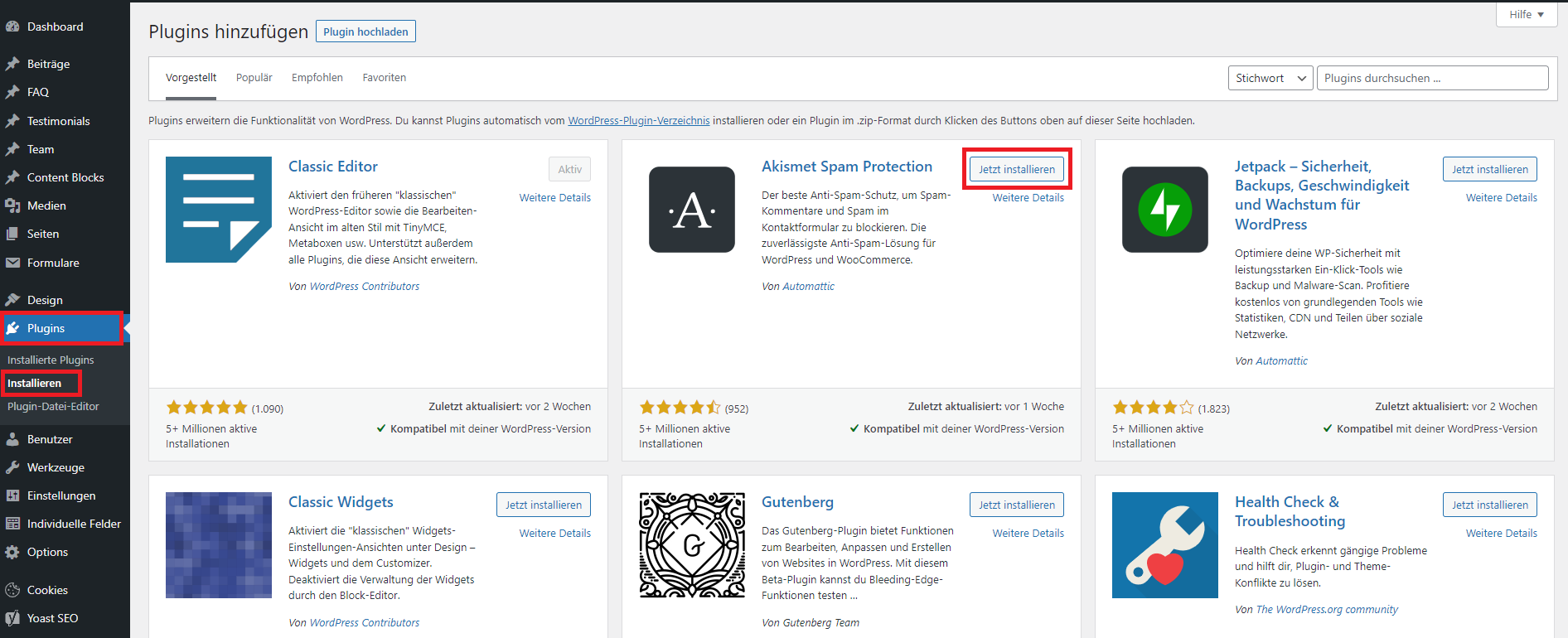
Task: Click the Jetpack green lightning logo
Action: coord(1165,210)
